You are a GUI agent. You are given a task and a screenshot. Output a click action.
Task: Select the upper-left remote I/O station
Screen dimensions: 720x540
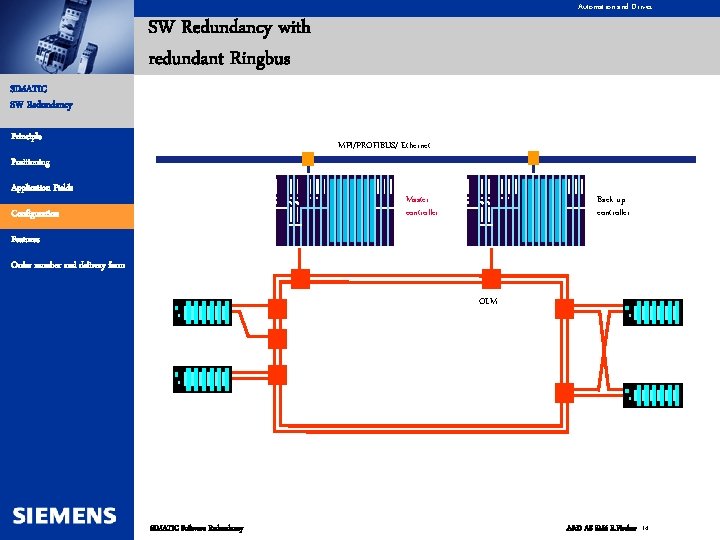[x=202, y=312]
